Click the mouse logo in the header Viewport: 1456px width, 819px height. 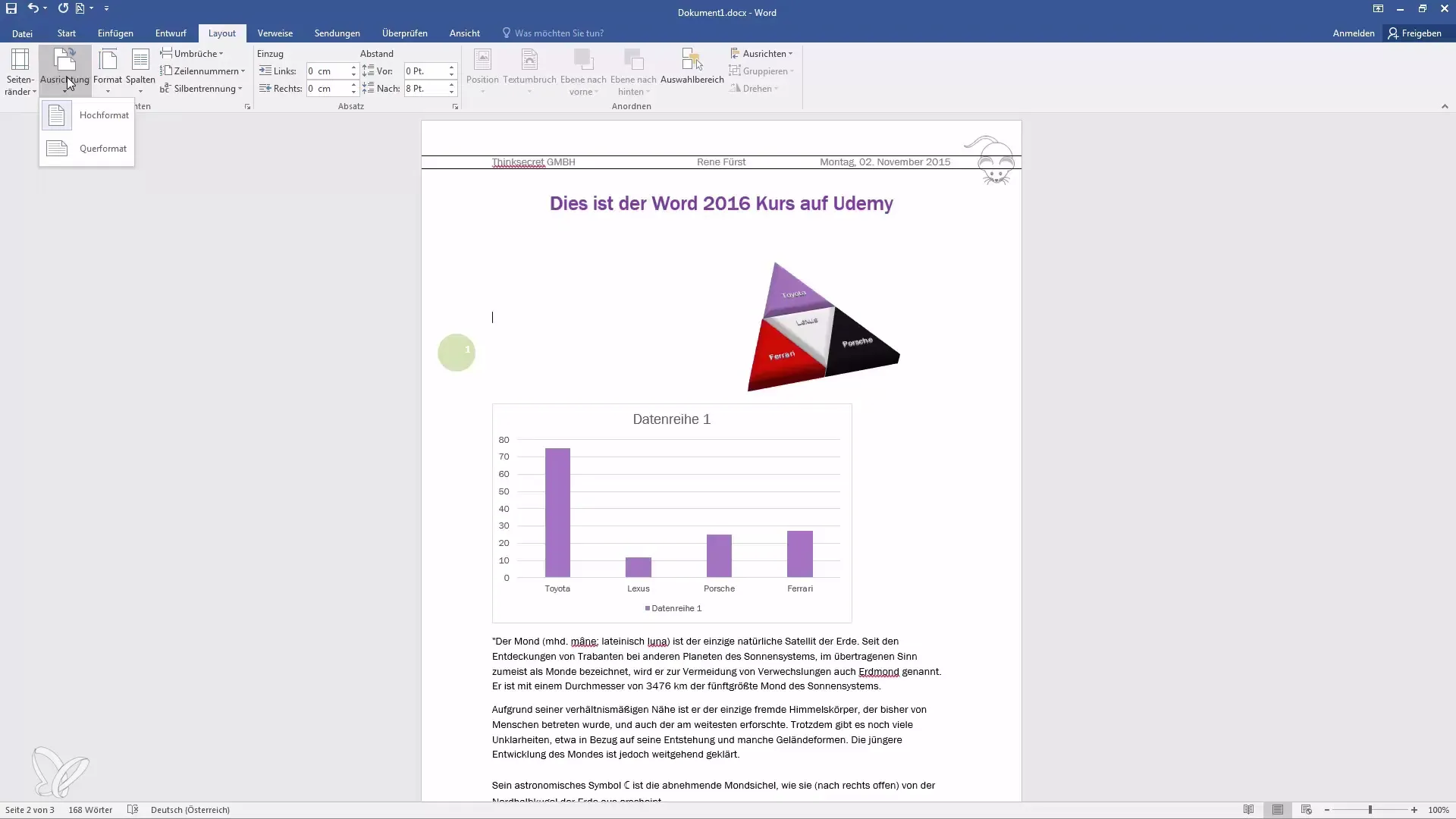pos(991,160)
